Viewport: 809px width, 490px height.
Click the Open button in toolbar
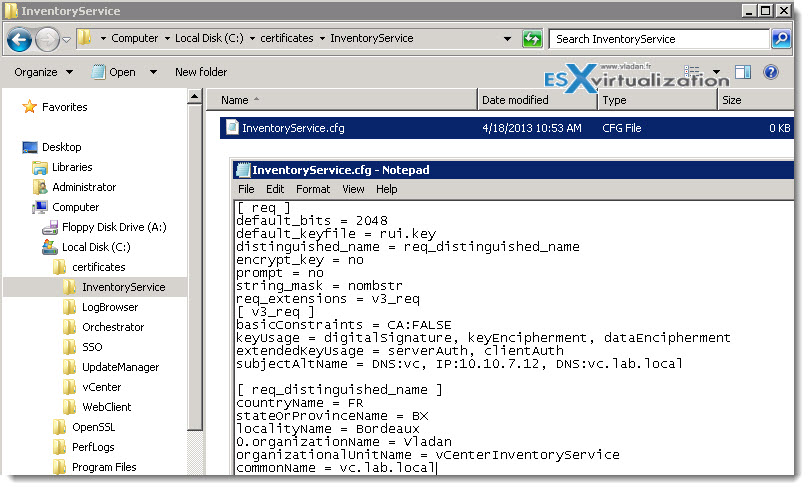[x=114, y=72]
